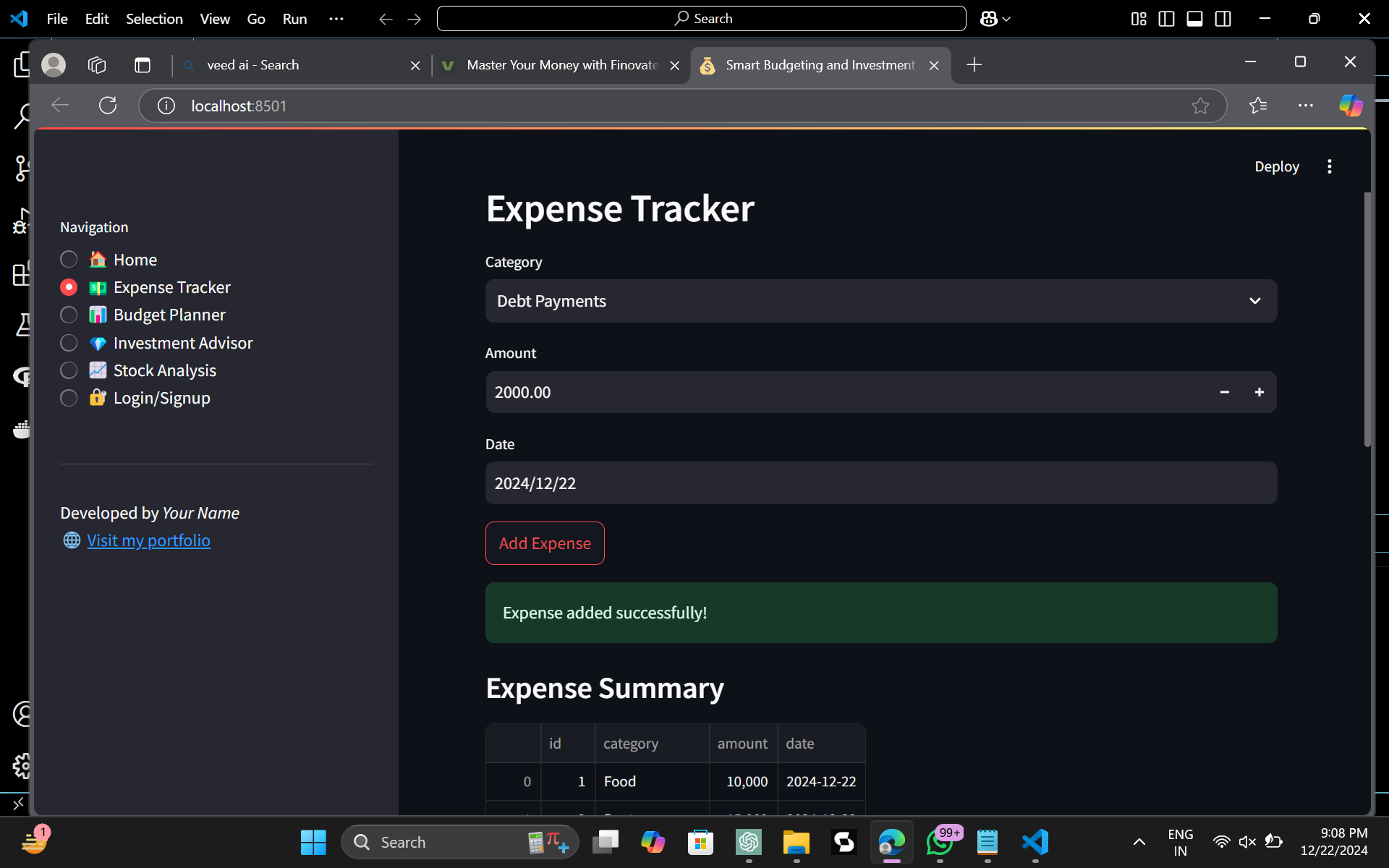
Task: Select Budget Planner radio option
Action: pyautogui.click(x=69, y=315)
